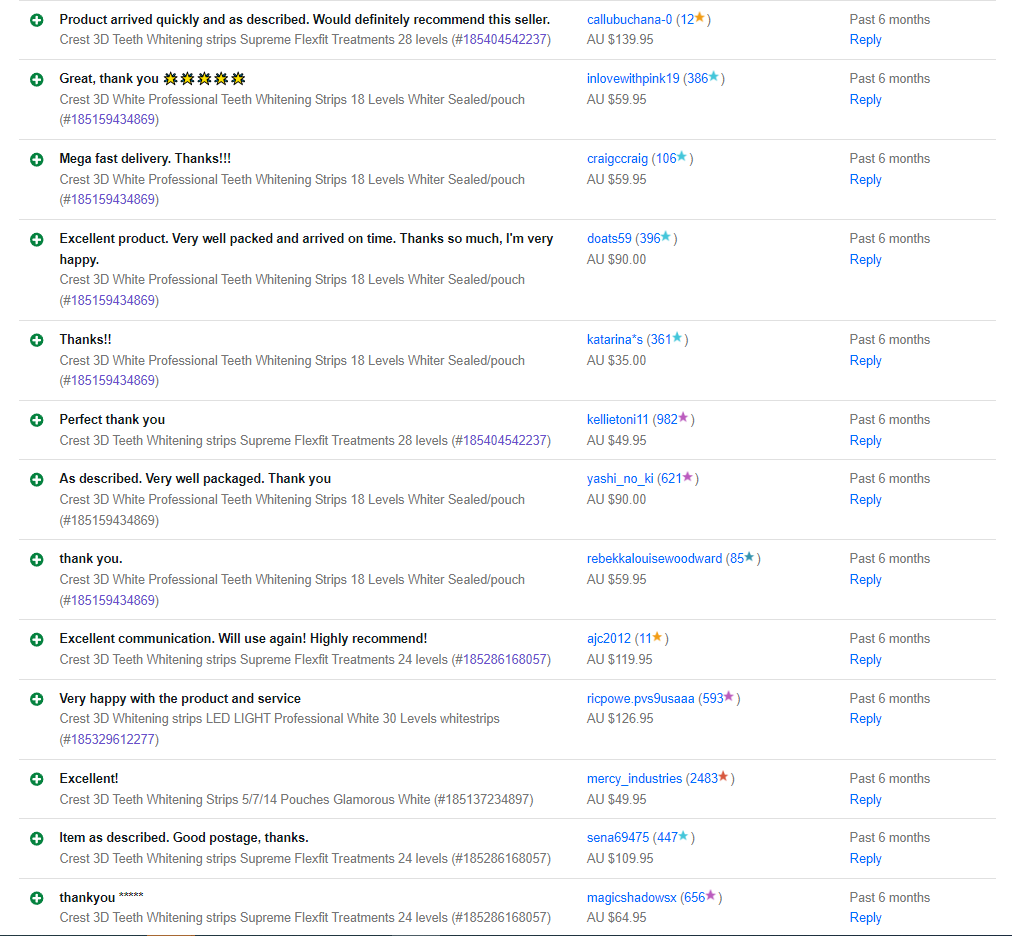Viewport: 1012px width, 936px height.
Task: Click star icon beside craigccraig score 106
Action: pyautogui.click(x=682, y=156)
